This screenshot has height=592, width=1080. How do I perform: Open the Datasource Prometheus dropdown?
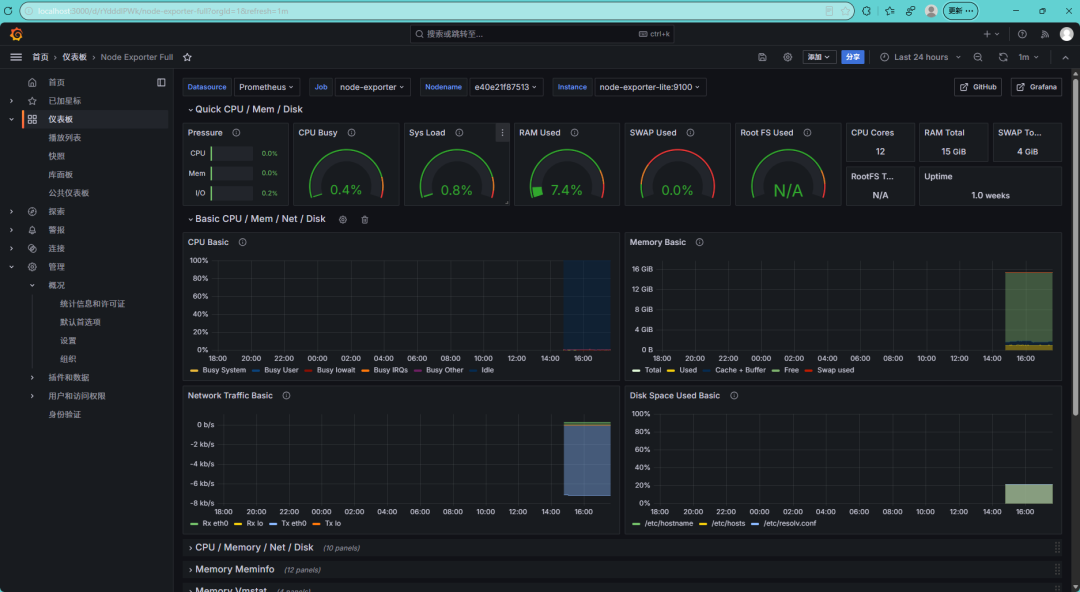click(267, 87)
